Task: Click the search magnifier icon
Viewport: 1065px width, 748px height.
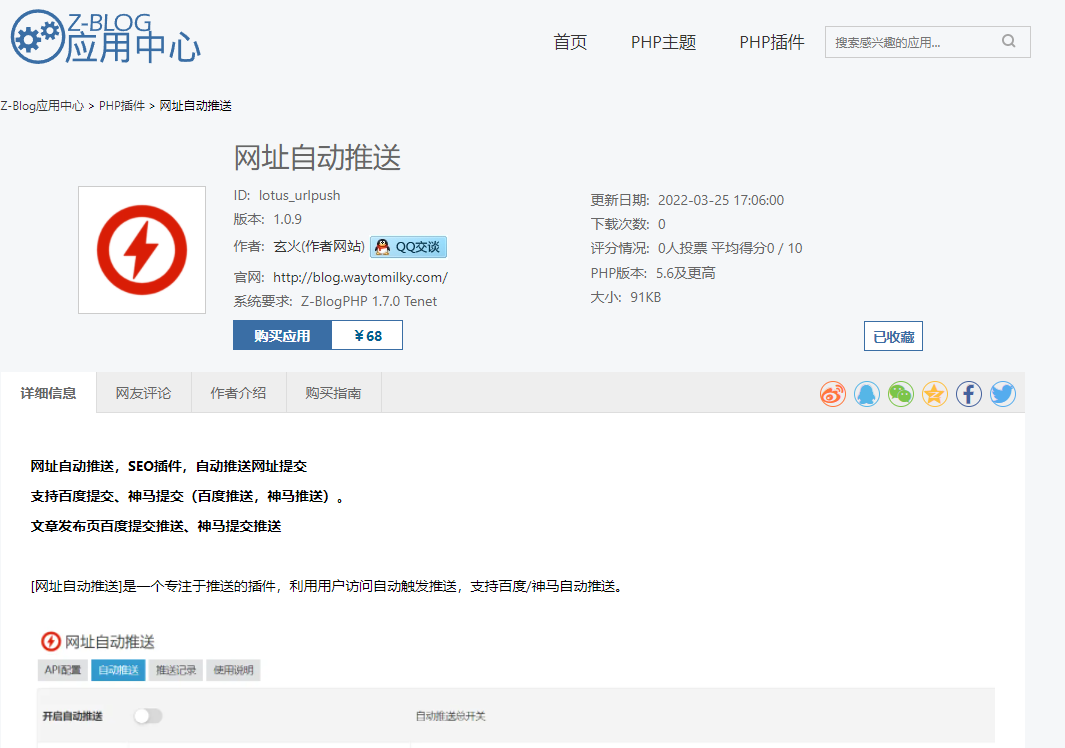Action: 1009,41
